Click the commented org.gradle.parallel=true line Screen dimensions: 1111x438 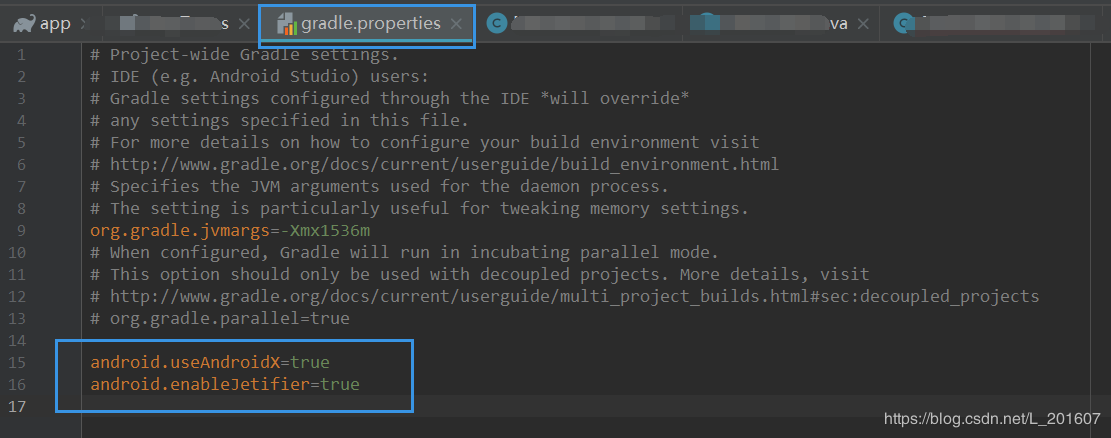click(220, 318)
